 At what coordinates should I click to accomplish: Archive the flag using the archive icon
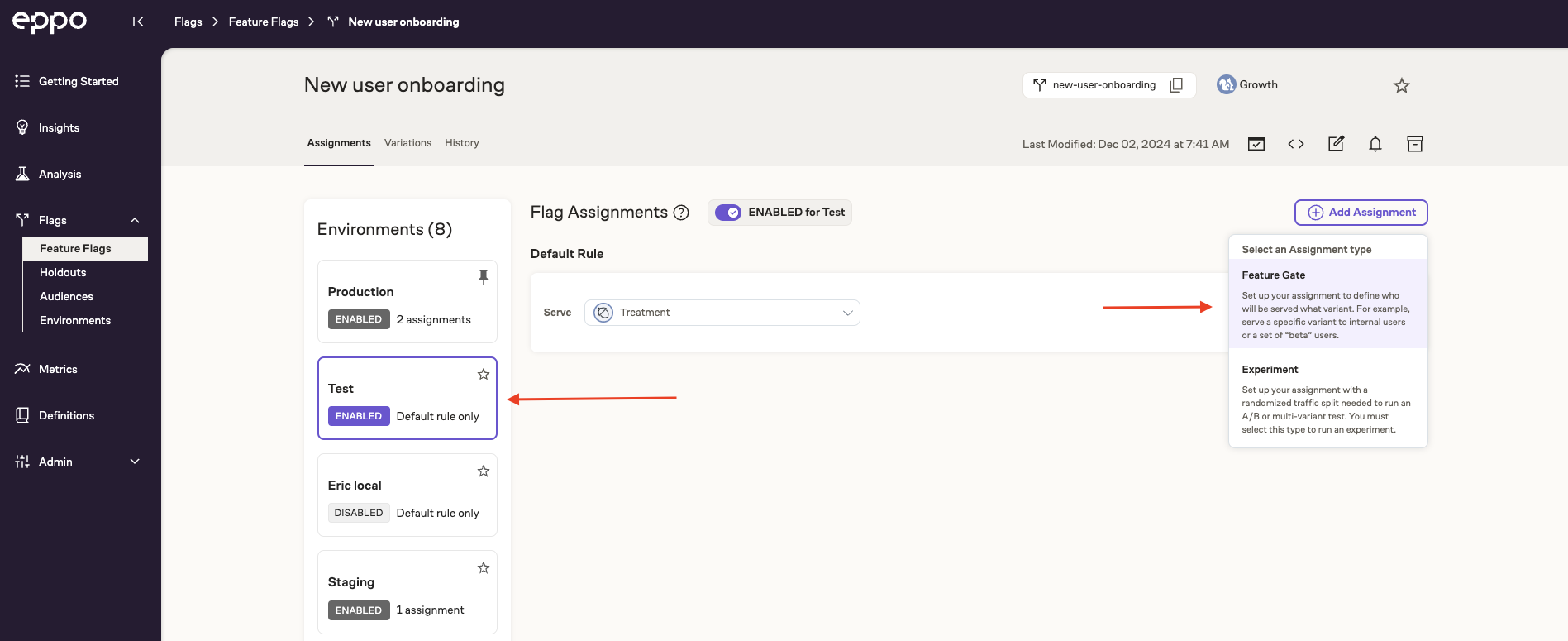coord(1414,144)
